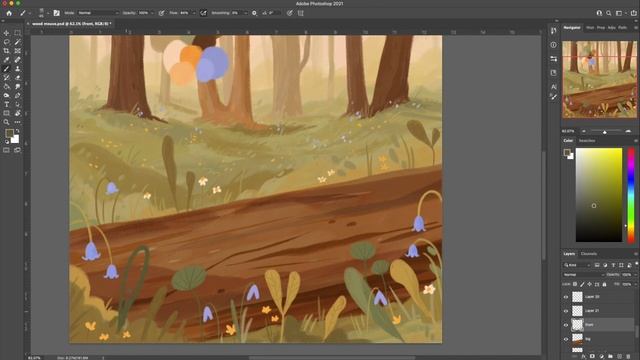Switch to the Channels tab
The width and height of the screenshot is (640, 360).
click(x=589, y=254)
